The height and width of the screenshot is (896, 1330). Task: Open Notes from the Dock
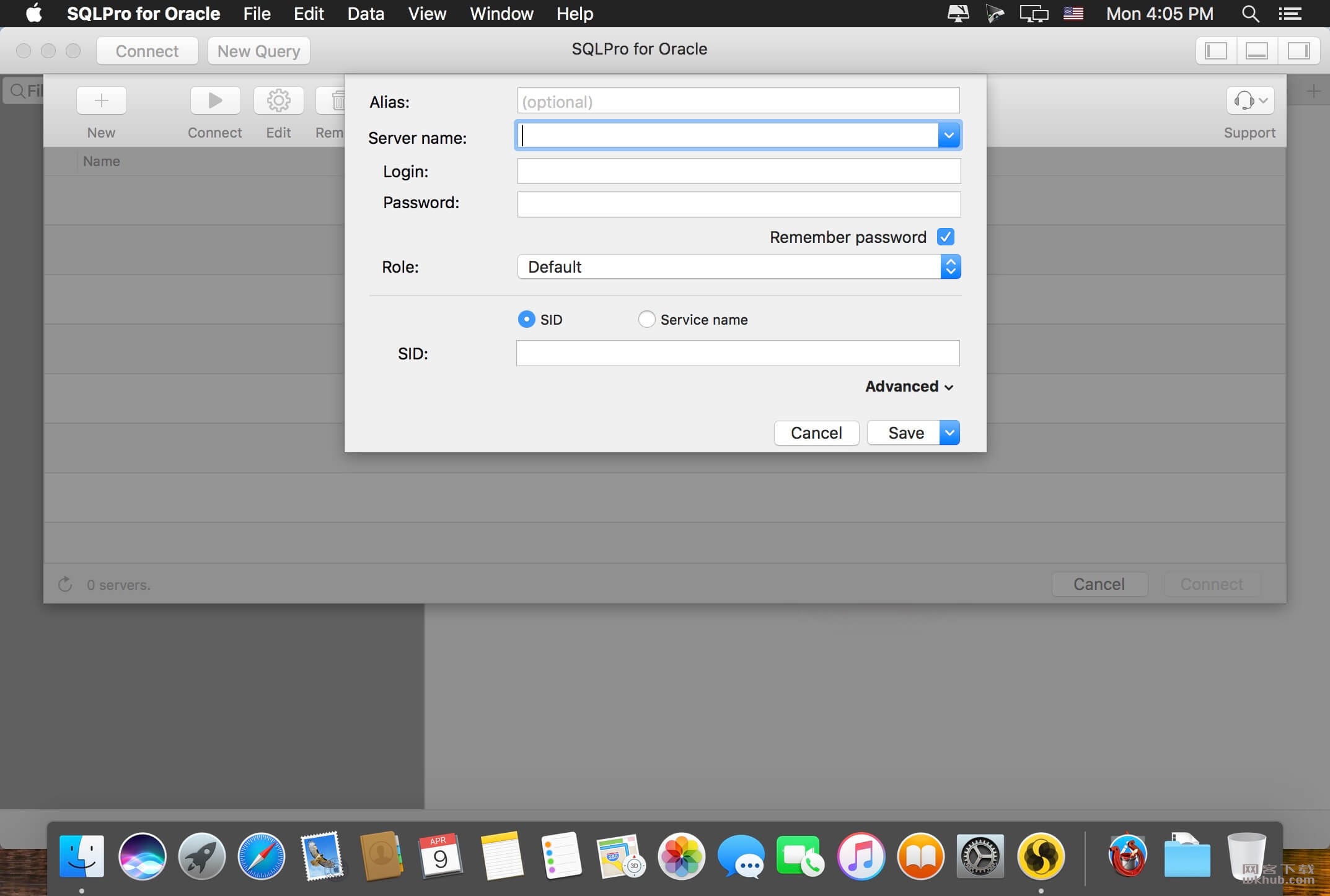[x=502, y=856]
